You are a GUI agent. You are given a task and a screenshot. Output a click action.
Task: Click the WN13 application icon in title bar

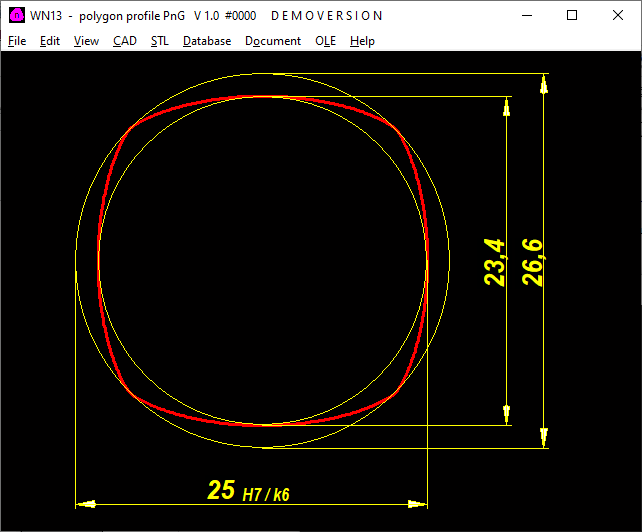pos(16,16)
